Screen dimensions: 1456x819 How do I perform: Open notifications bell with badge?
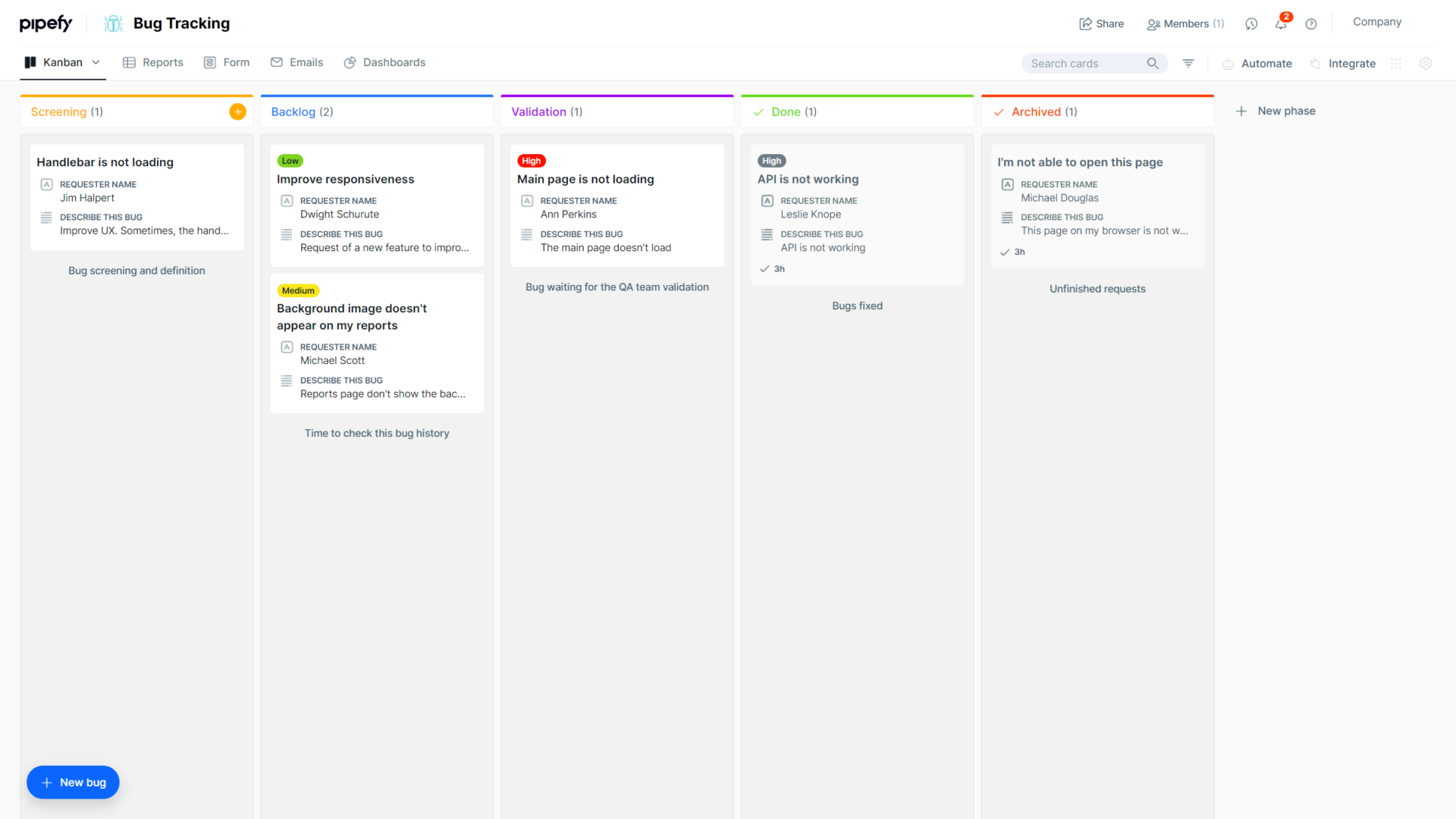pyautogui.click(x=1280, y=24)
